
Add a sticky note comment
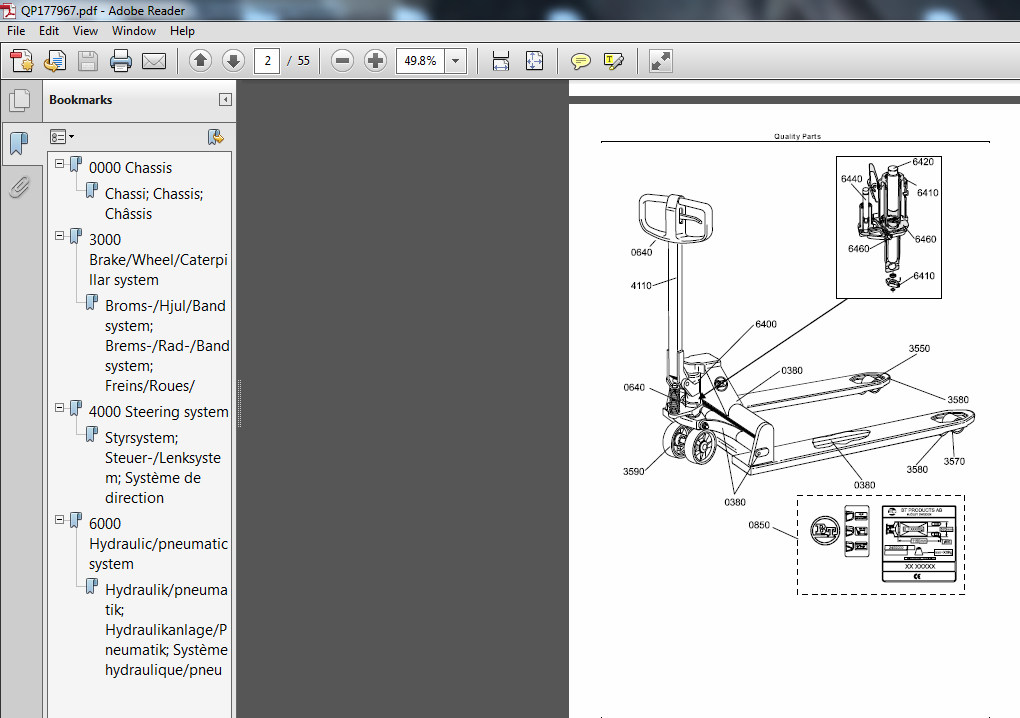580,61
